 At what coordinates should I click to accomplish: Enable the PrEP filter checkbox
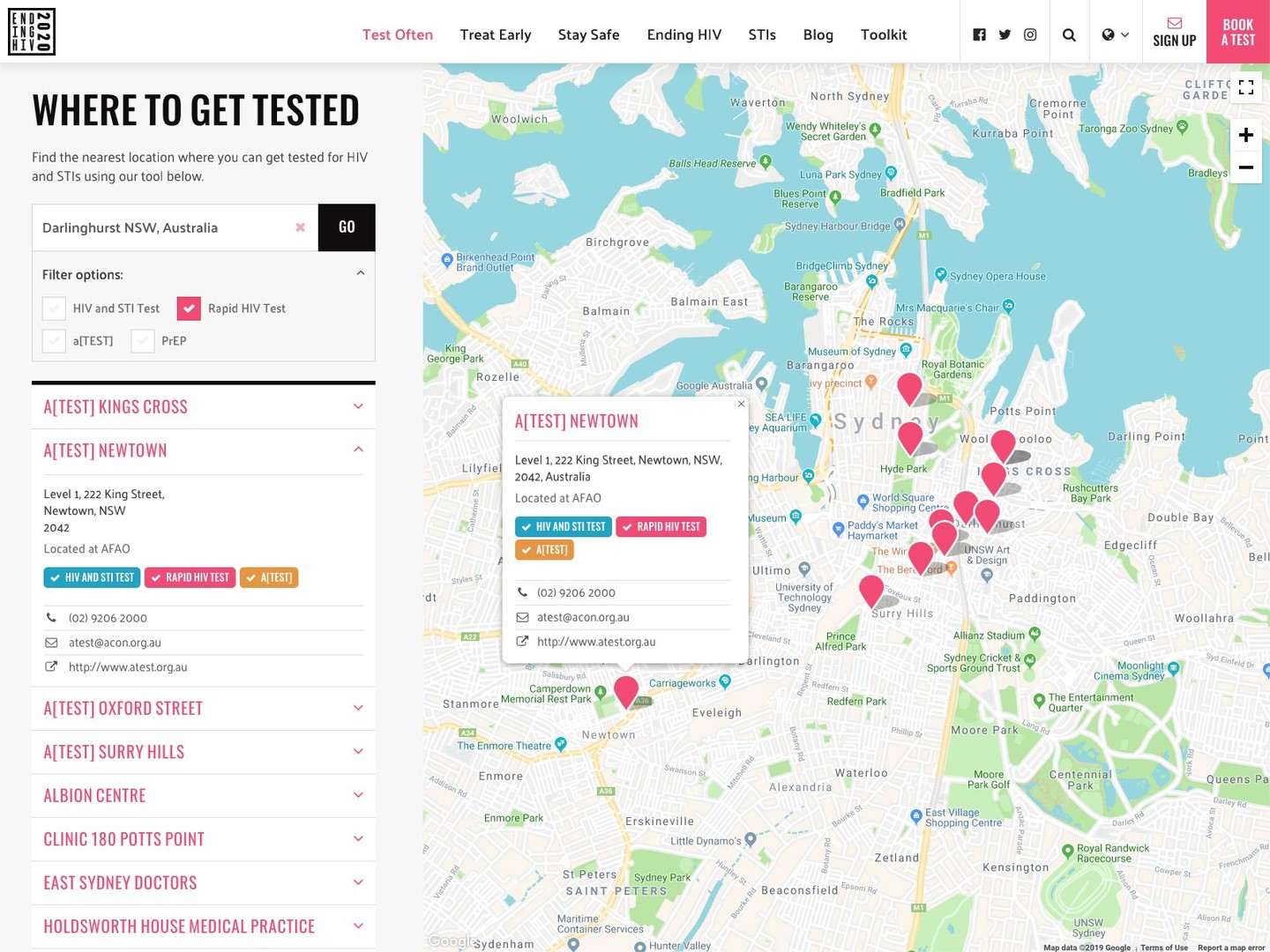point(143,341)
